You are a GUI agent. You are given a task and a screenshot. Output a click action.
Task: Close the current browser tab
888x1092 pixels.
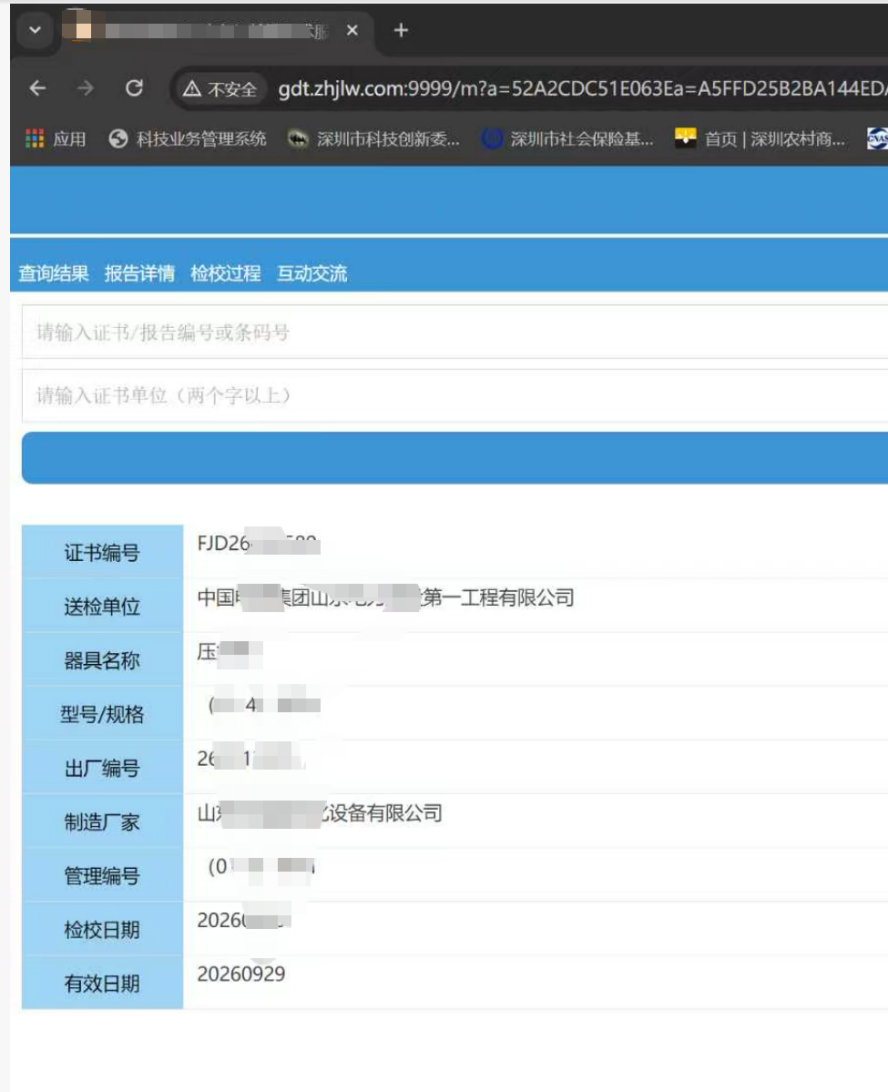pyautogui.click(x=352, y=31)
